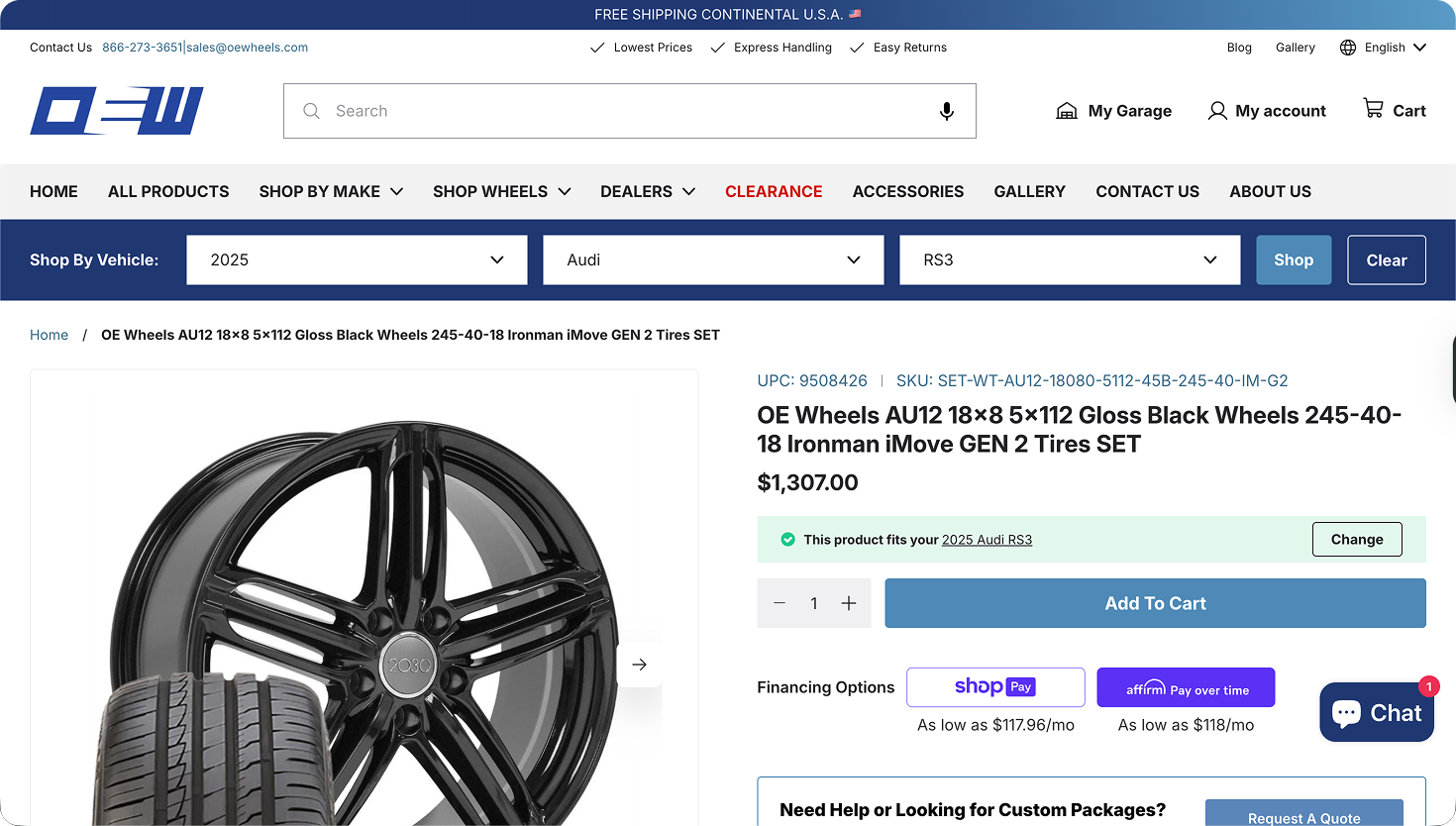This screenshot has height=826, width=1456.
Task: Click the OEW logo
Action: [117, 111]
